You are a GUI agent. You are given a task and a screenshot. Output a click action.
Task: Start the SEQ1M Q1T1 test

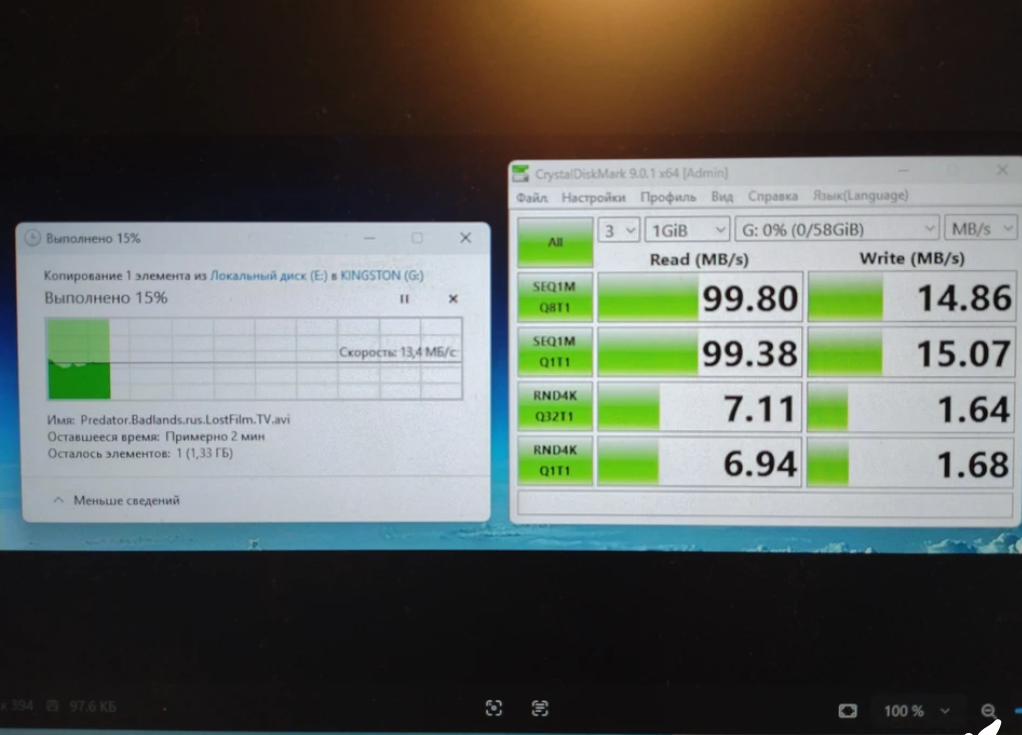tap(555, 351)
